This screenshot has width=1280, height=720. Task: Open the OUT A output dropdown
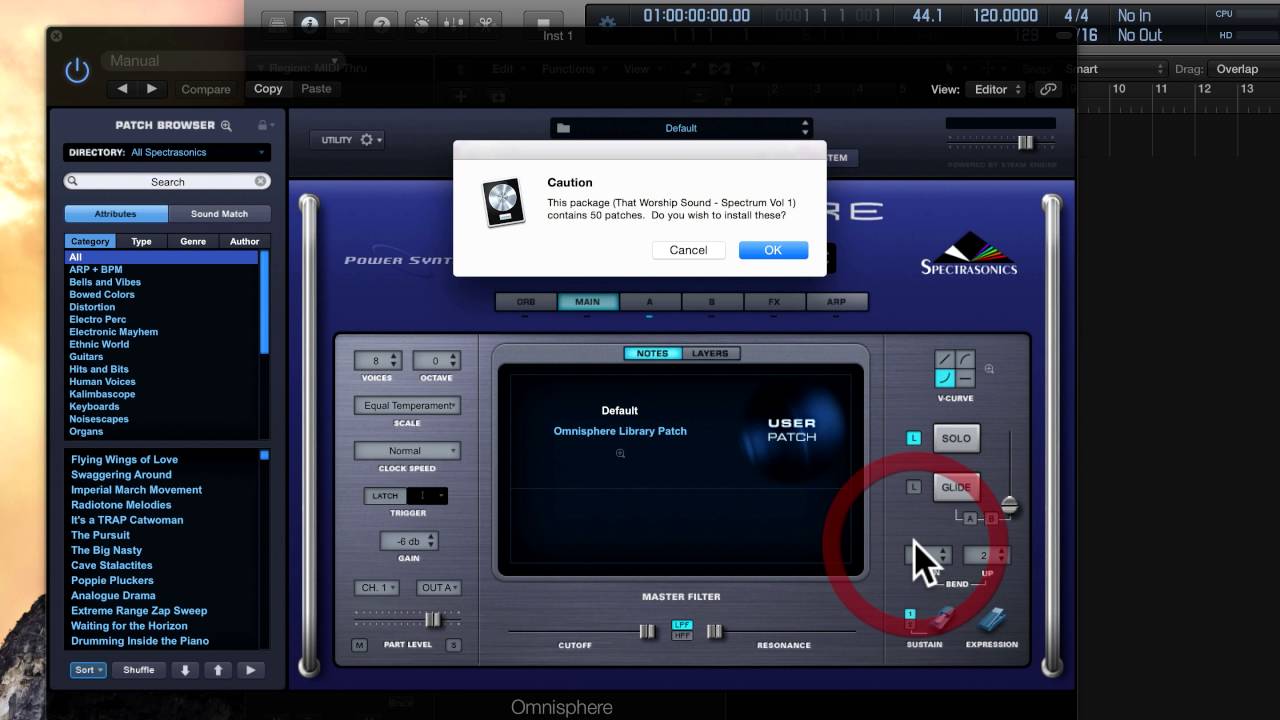pos(439,588)
